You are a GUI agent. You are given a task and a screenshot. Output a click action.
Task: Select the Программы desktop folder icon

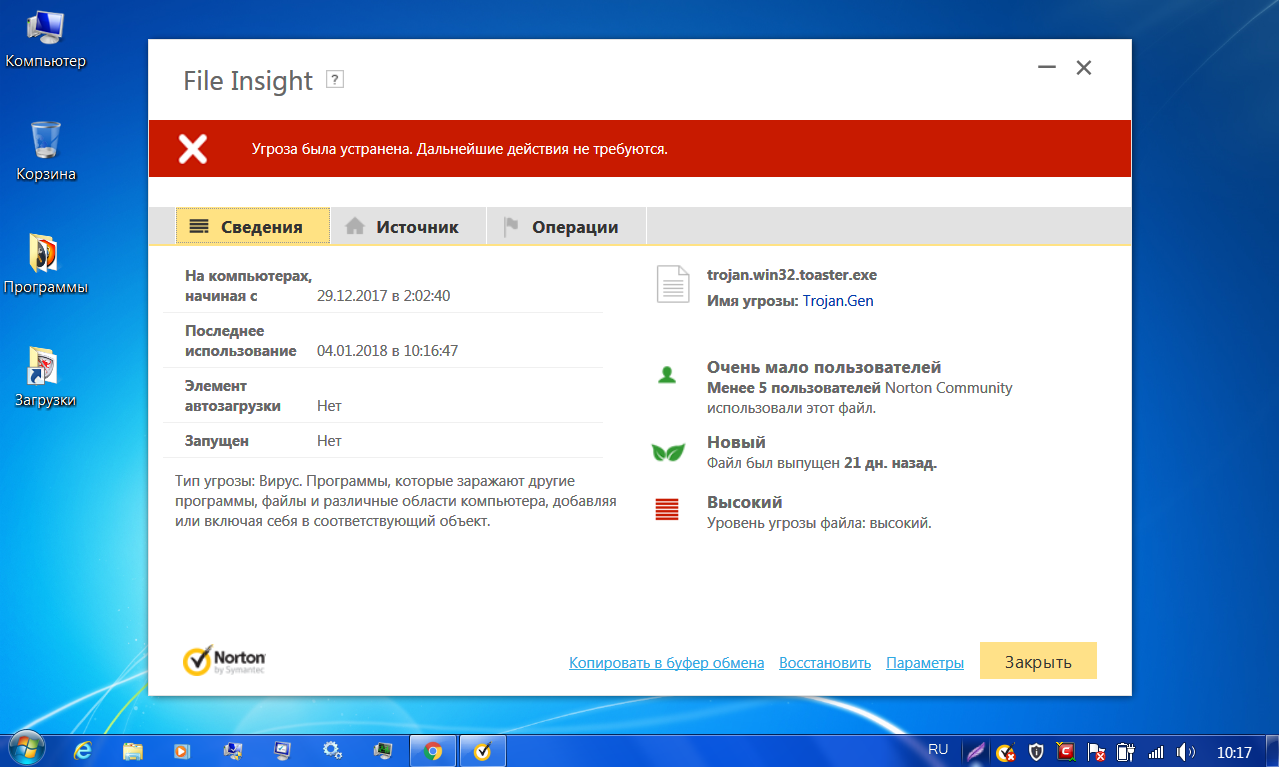click(x=46, y=264)
